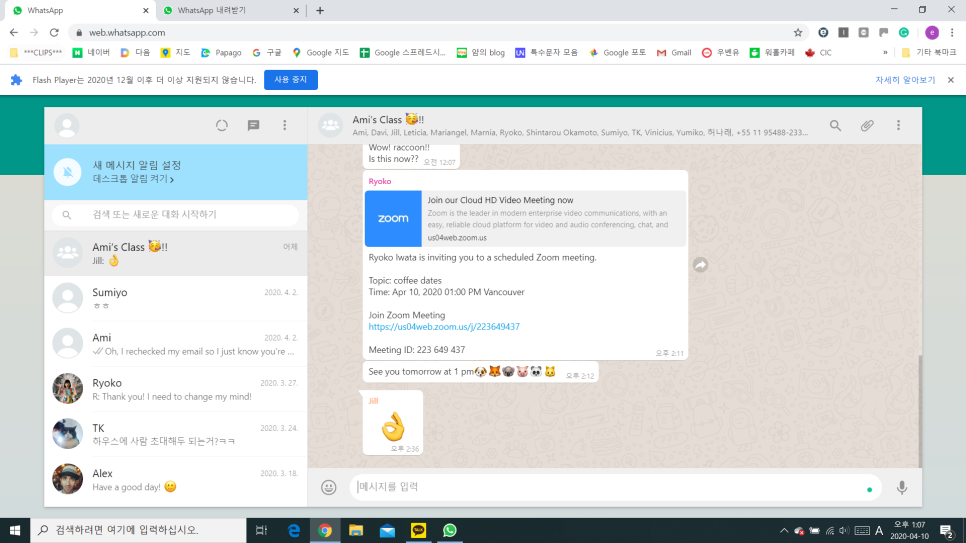This screenshot has width=966, height=543.
Task: Open the Ami's Class chat in list
Action: (x=176, y=253)
